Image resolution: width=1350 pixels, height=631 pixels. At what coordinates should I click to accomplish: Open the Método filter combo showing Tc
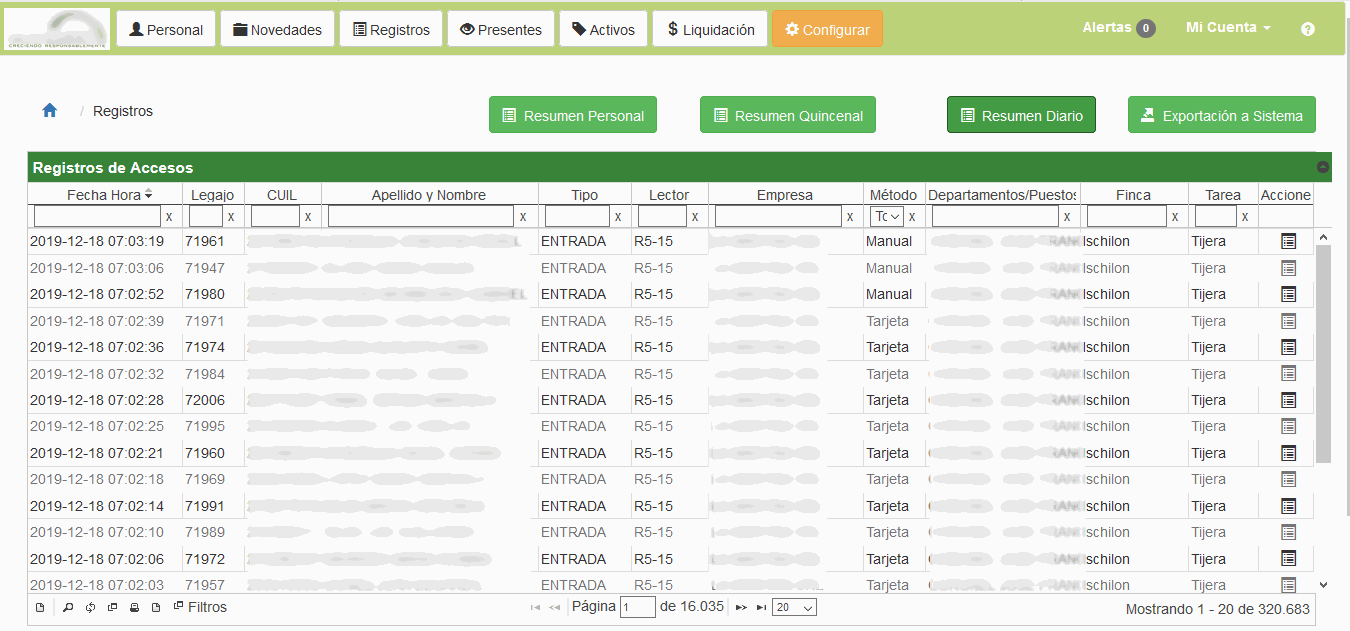[886, 215]
